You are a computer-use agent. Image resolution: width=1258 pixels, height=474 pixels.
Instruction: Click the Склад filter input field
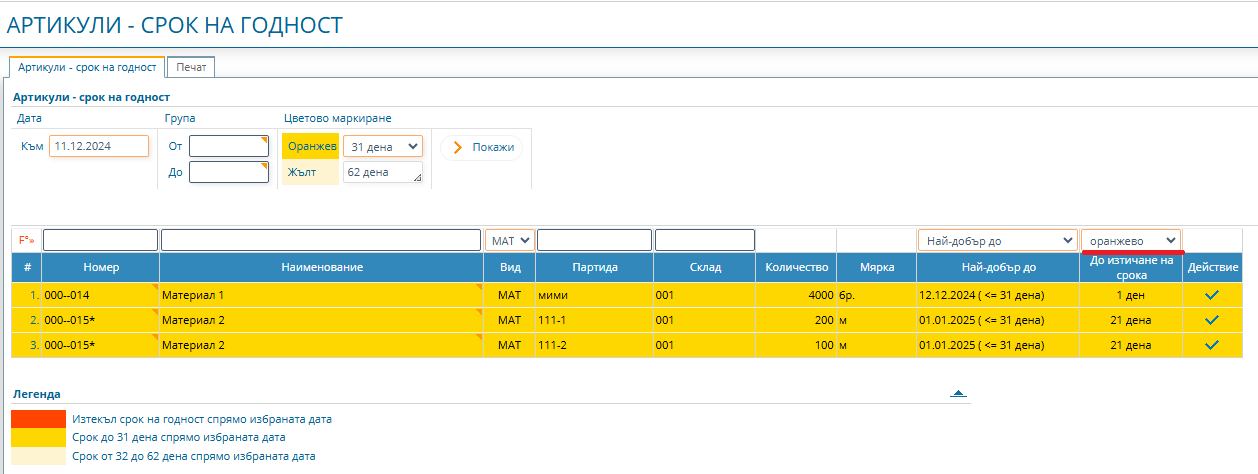click(x=705, y=240)
